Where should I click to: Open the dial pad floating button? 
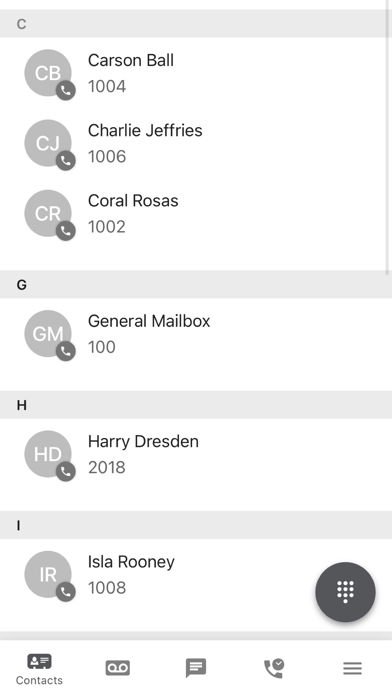(345, 592)
